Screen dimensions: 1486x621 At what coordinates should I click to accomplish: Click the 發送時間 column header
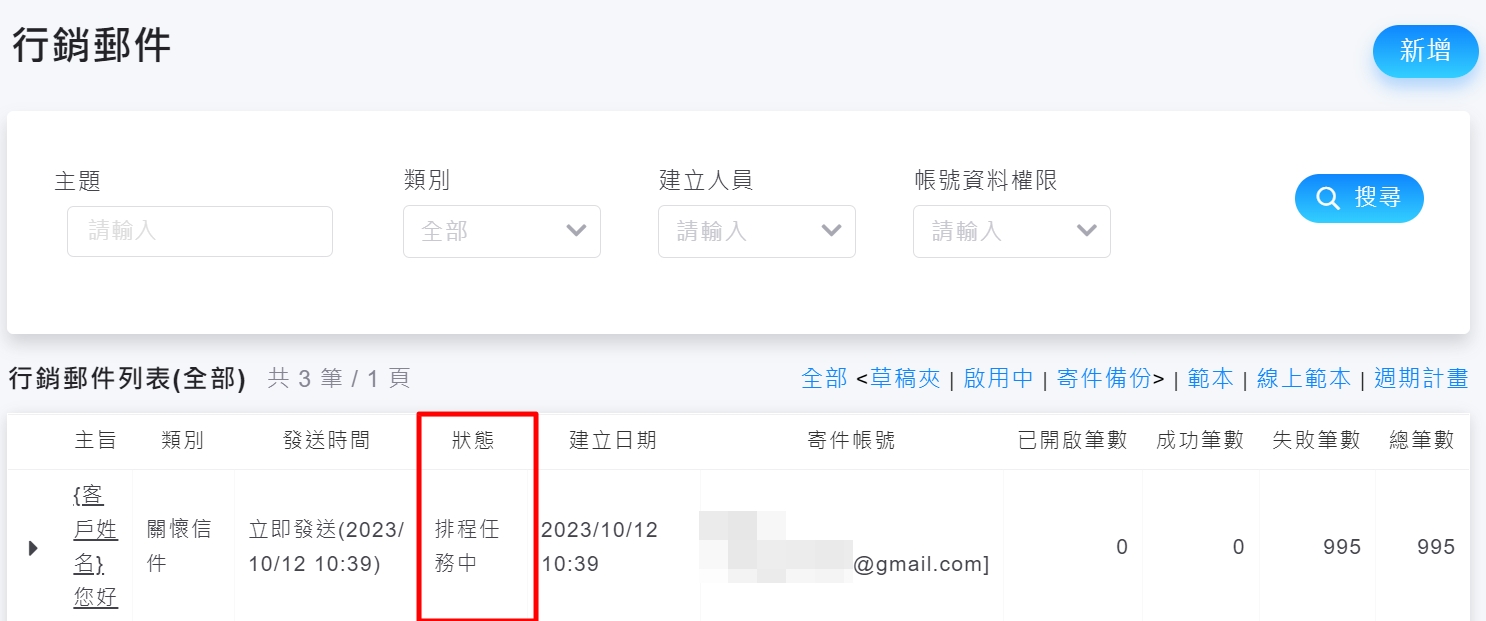[x=326, y=440]
